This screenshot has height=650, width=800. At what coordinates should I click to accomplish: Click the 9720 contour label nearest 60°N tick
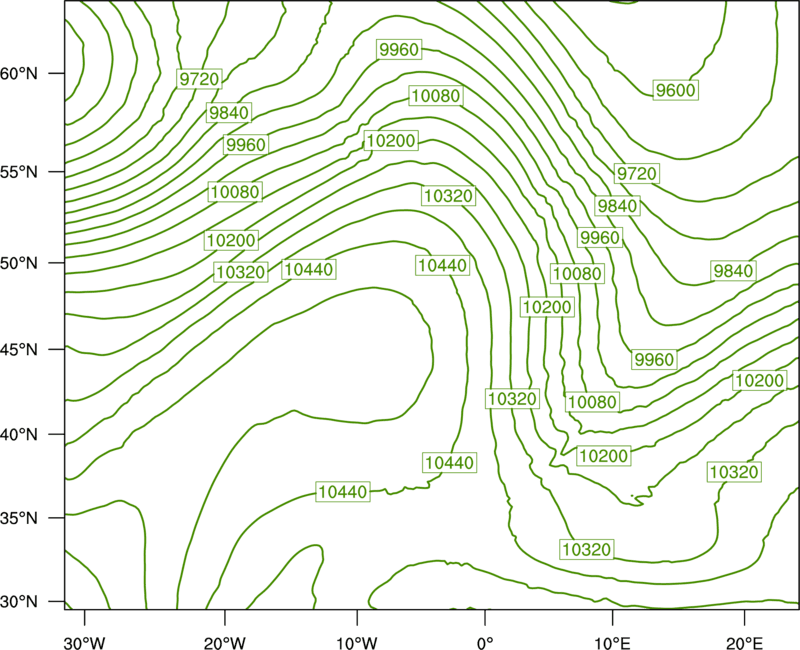pyautogui.click(x=199, y=79)
